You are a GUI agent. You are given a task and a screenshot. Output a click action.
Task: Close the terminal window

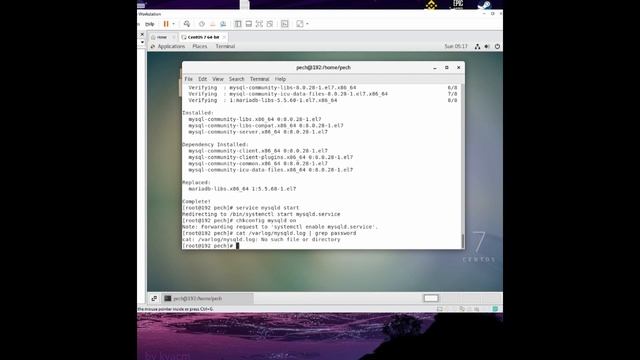point(459,68)
